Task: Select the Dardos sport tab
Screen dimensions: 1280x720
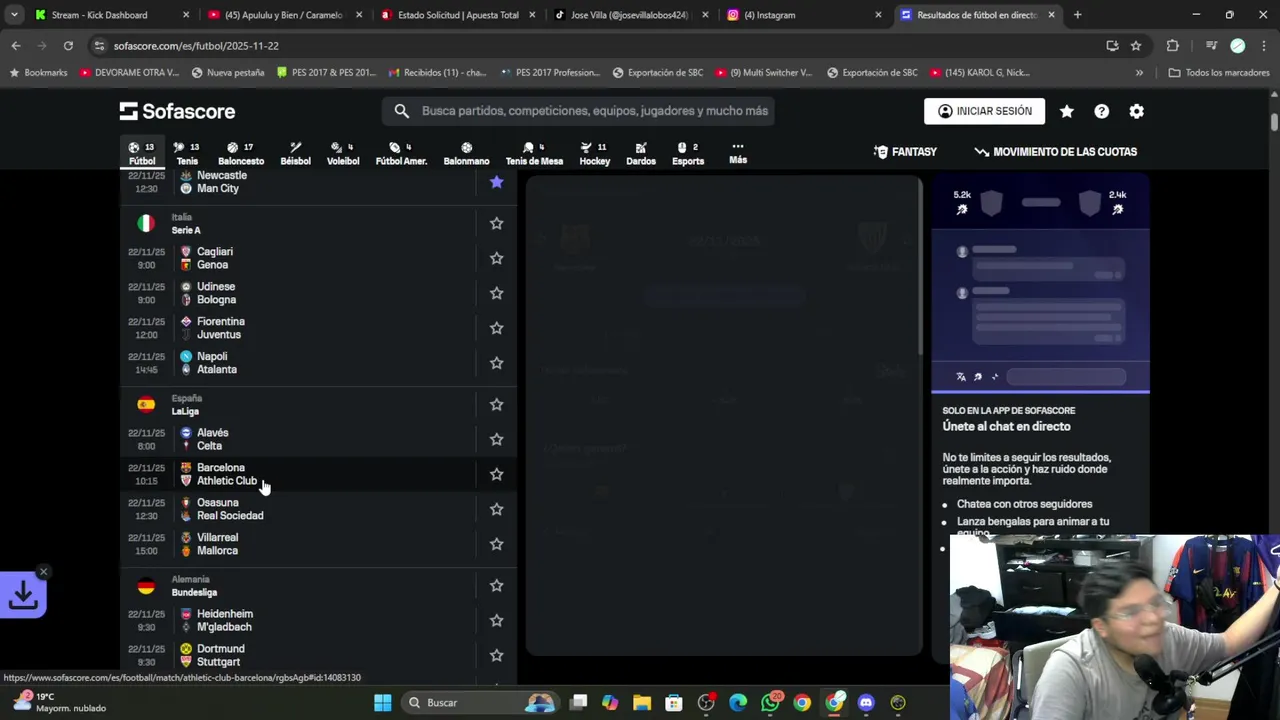Action: tap(641, 153)
